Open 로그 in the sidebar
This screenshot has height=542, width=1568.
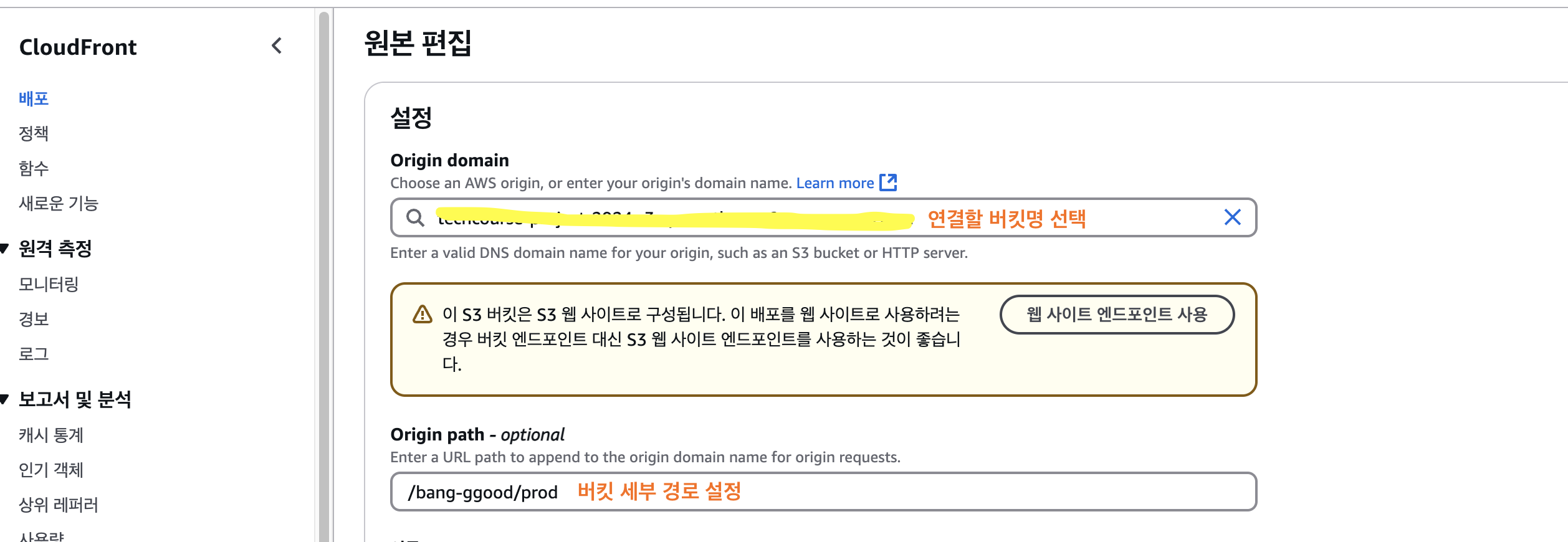click(x=34, y=354)
